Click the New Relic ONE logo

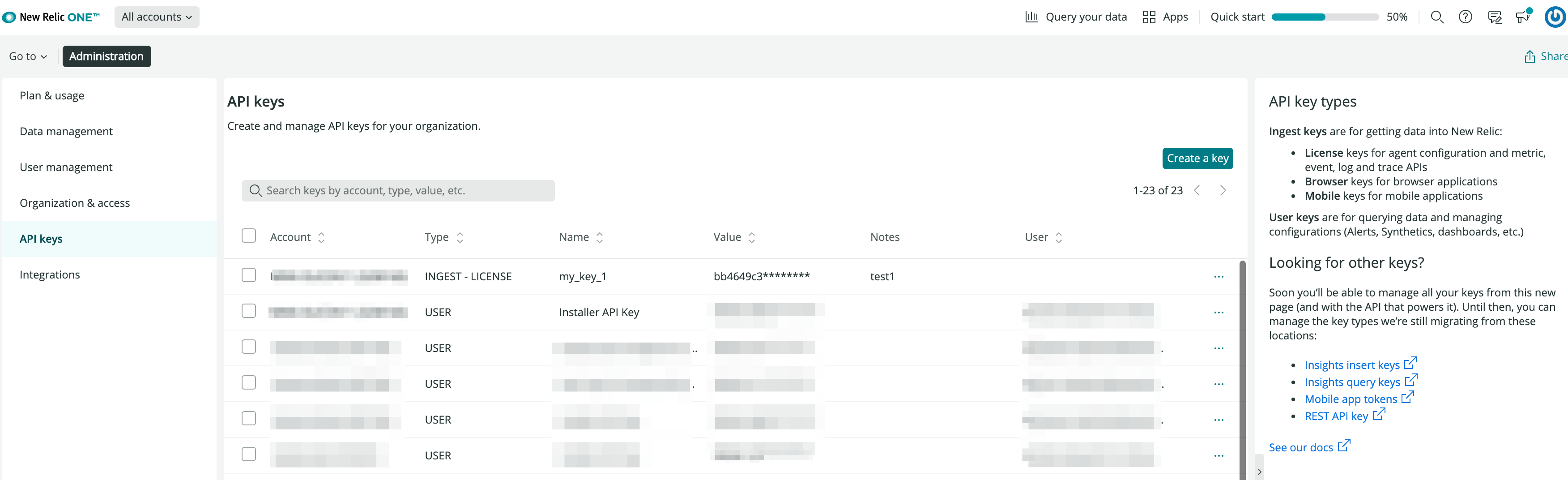(x=51, y=17)
